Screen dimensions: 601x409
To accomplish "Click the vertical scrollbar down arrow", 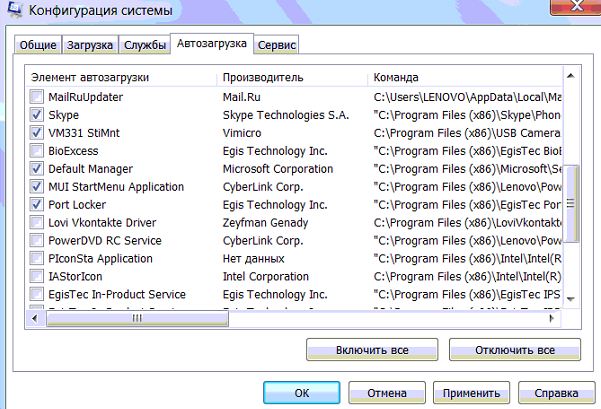I will coord(570,299).
